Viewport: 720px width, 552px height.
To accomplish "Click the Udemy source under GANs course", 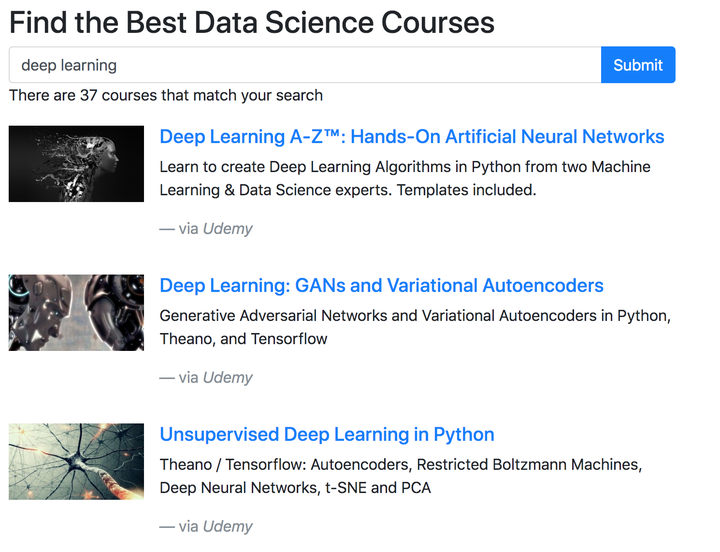I will pos(227,378).
